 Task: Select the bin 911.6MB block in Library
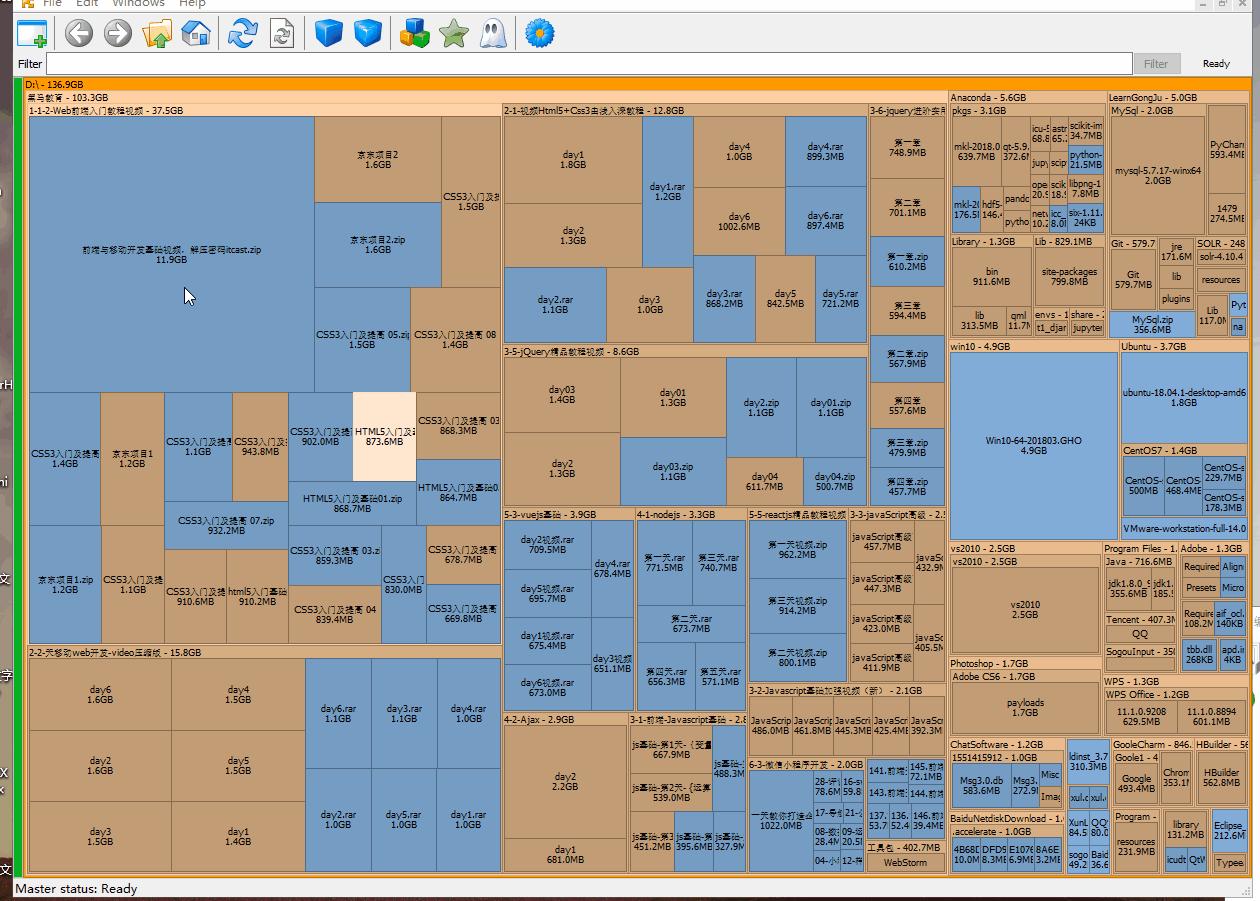click(x=991, y=277)
